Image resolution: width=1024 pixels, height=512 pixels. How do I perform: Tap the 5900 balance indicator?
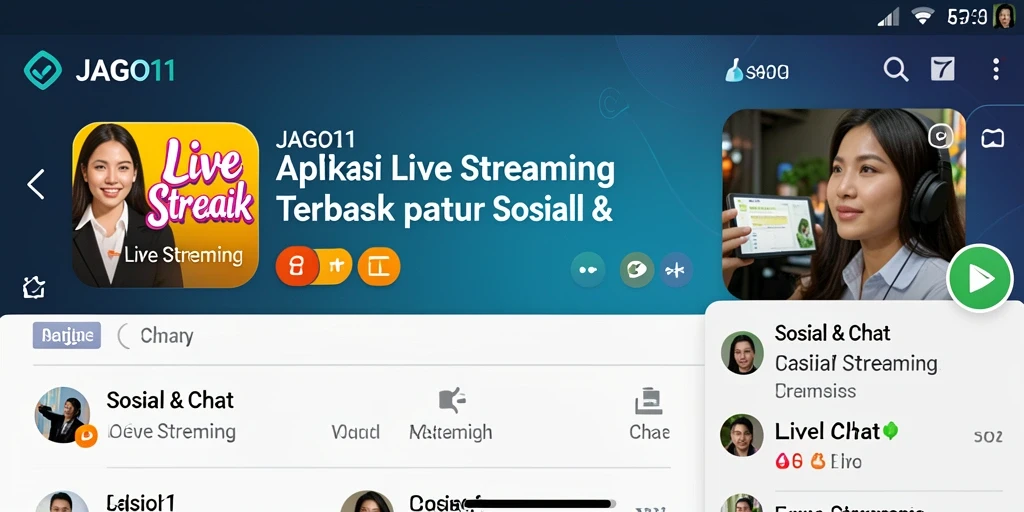(x=758, y=71)
